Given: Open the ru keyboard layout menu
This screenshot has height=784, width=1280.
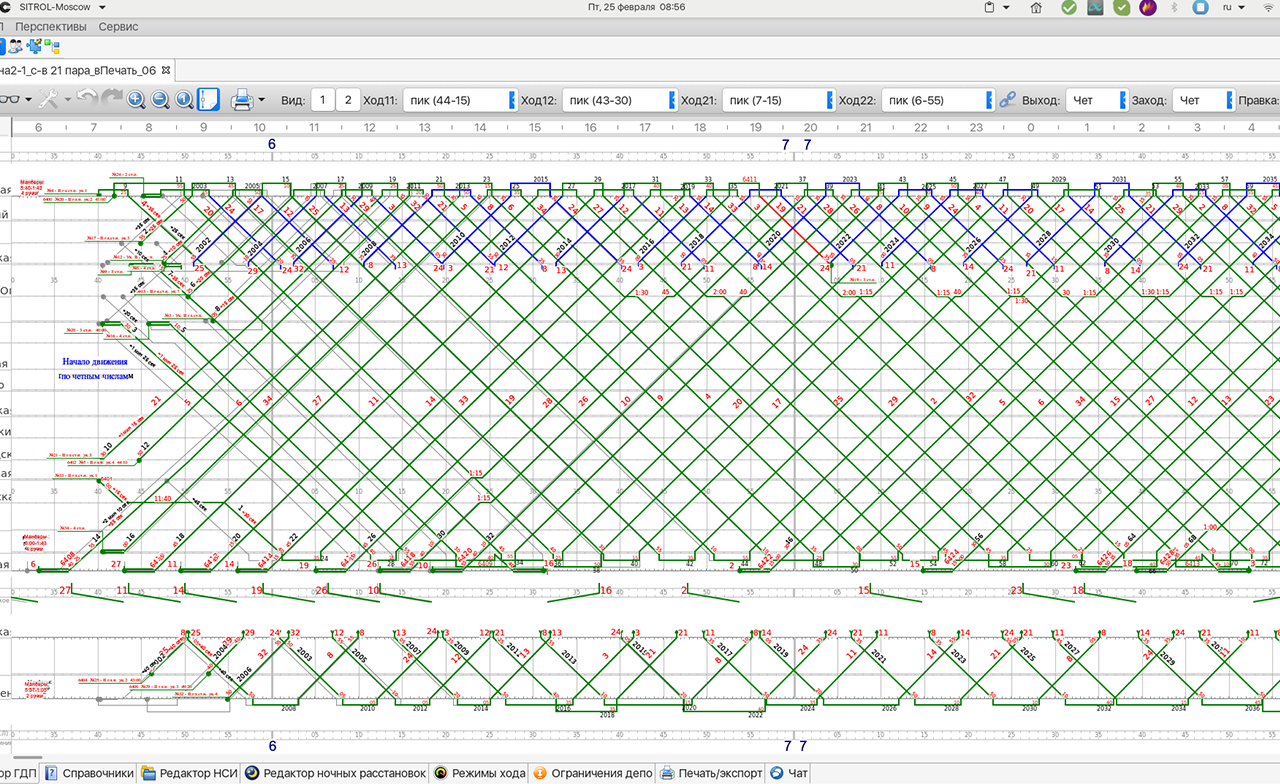Looking at the screenshot, I should [x=1232, y=7].
